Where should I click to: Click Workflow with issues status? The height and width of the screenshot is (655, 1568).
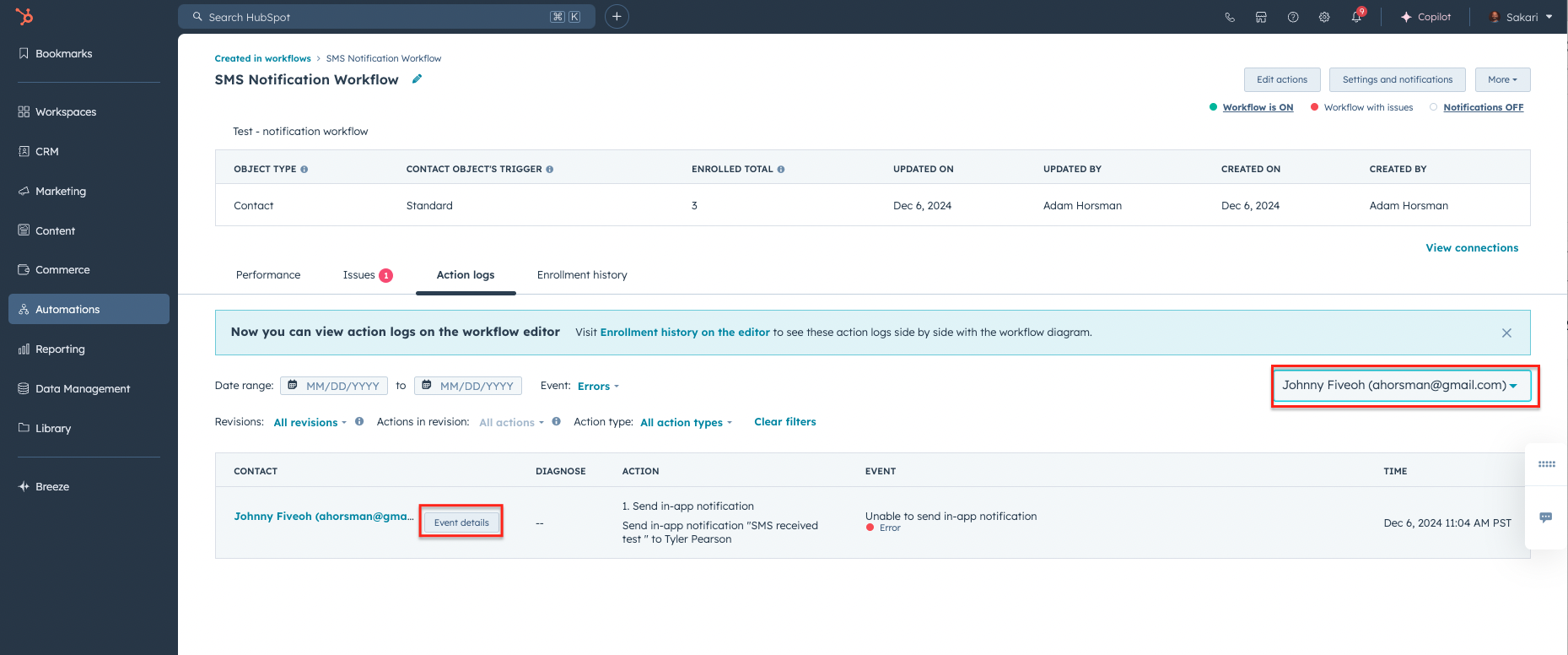coord(1368,107)
